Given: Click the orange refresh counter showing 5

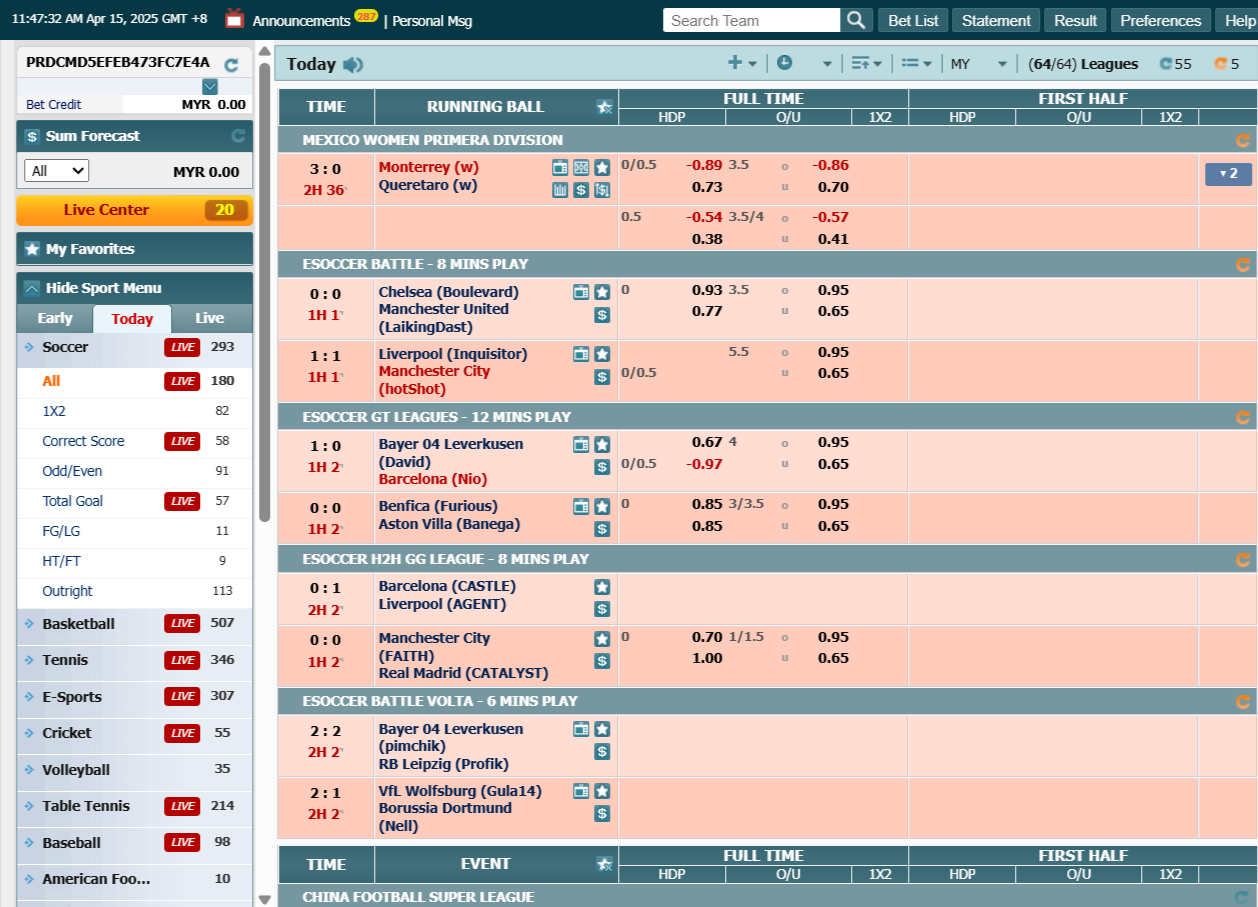Looking at the screenshot, I should tap(1227, 64).
